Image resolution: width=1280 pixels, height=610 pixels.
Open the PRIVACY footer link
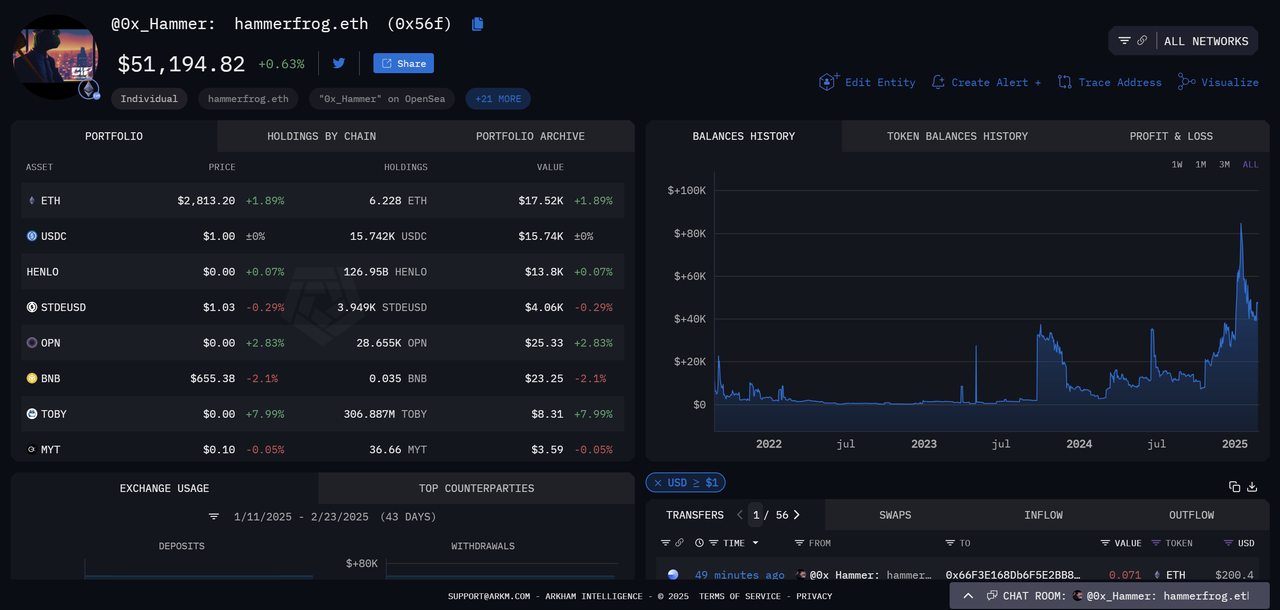tap(814, 596)
